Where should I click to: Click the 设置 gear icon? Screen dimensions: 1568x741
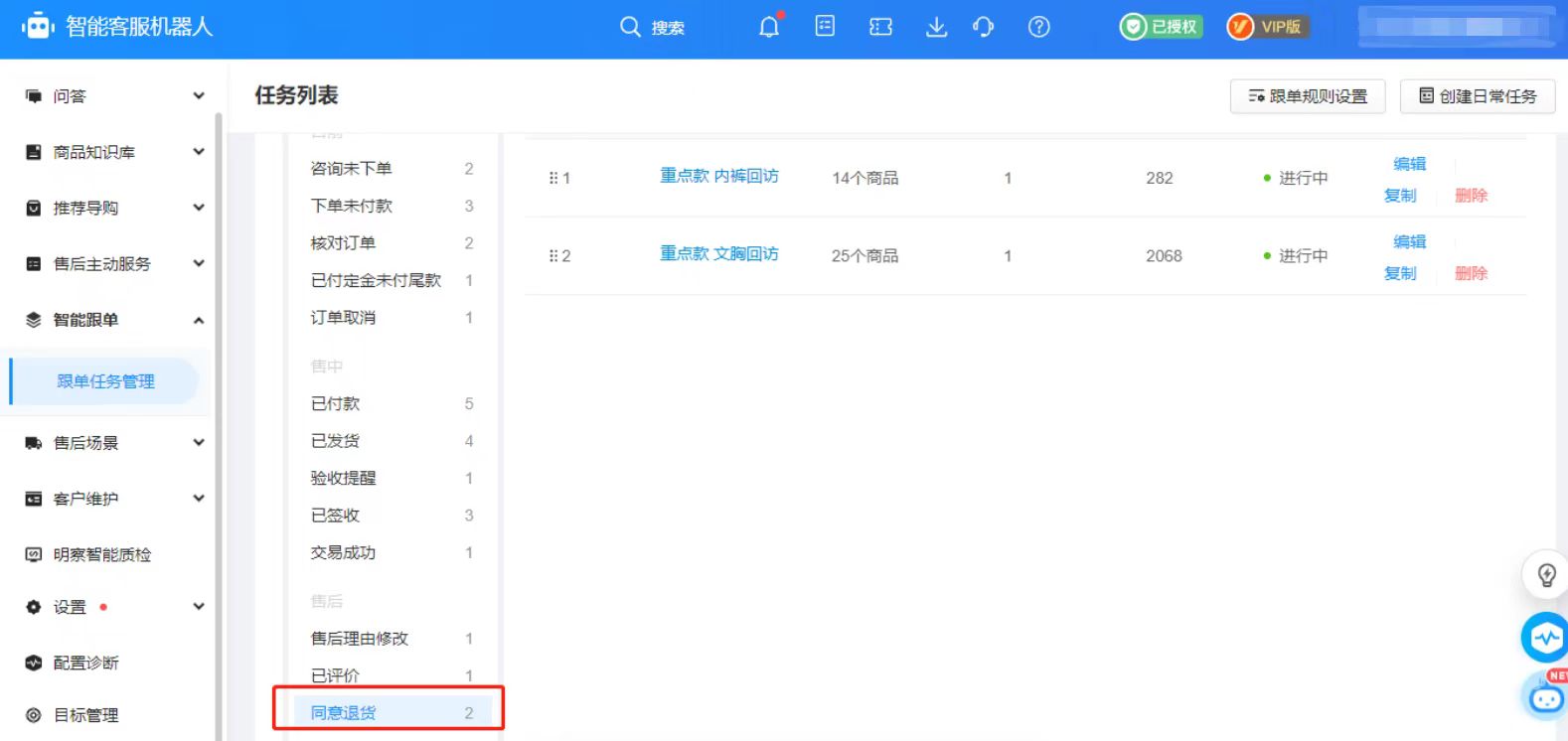point(34,607)
